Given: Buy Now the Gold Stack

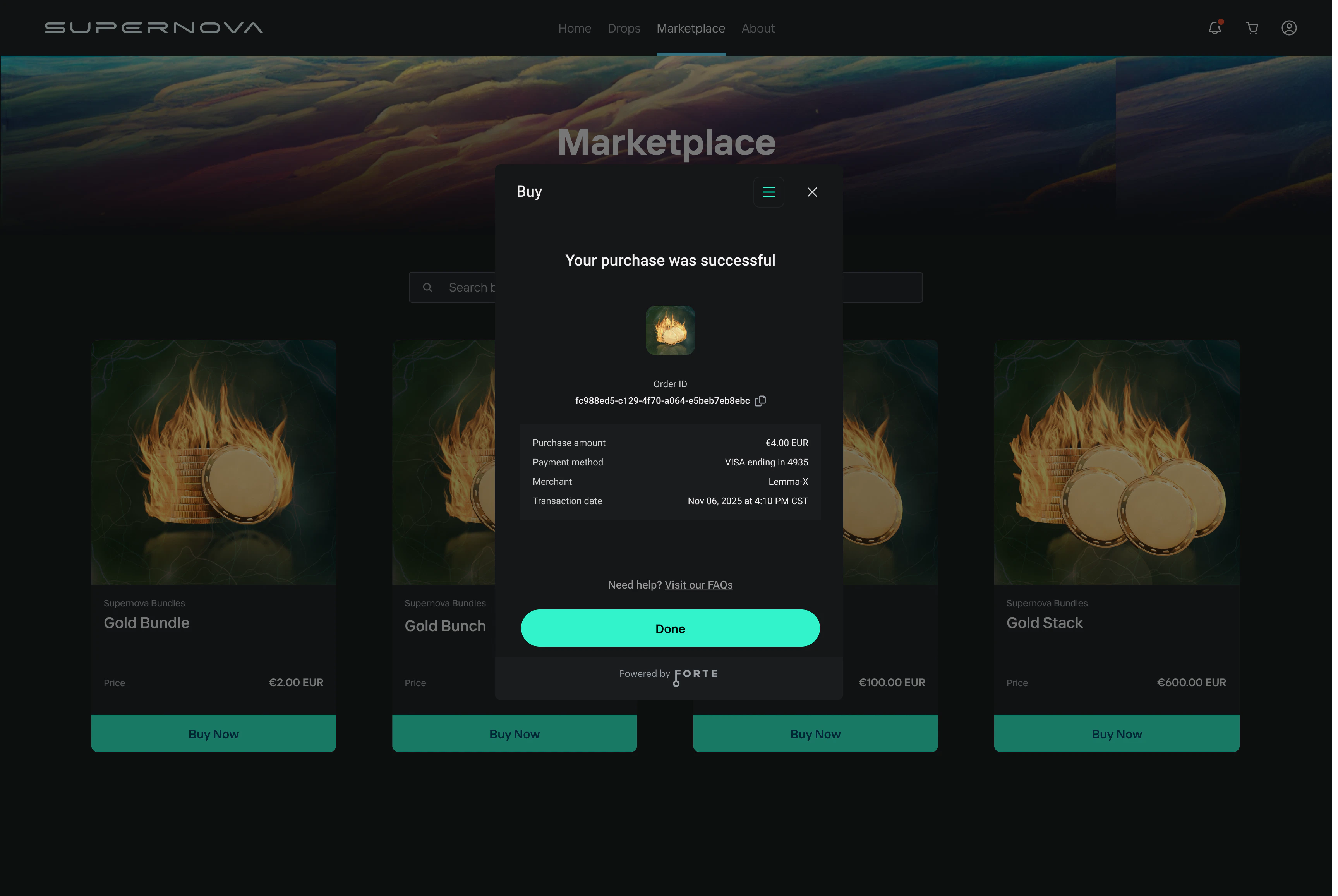Looking at the screenshot, I should coord(1116,734).
